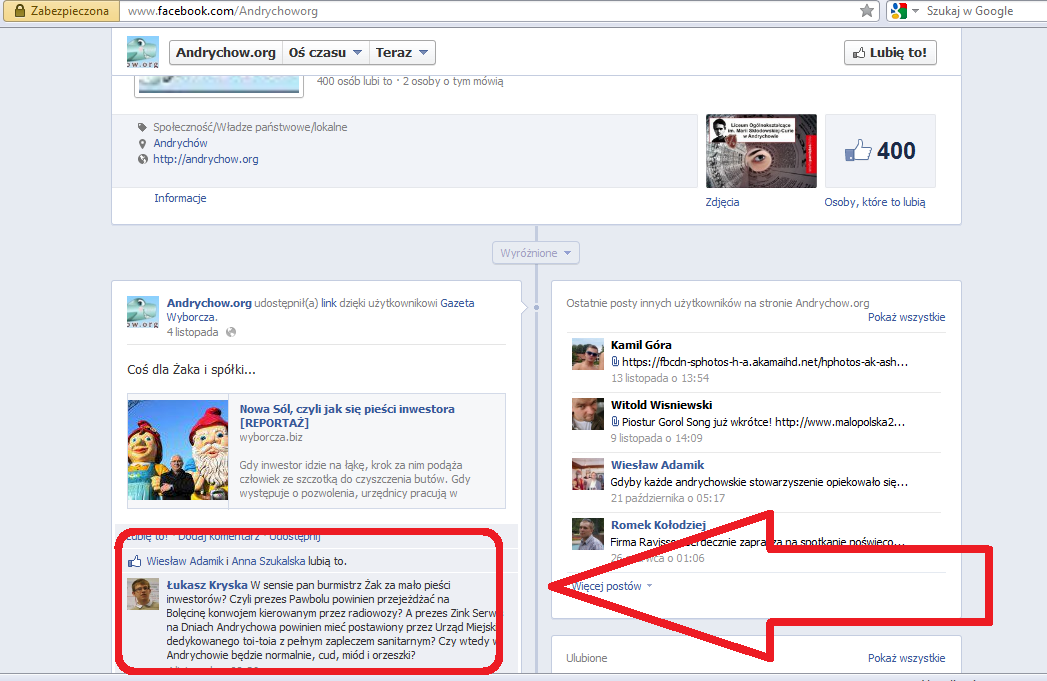1047x681 pixels.
Task: Click the 21 października o 05:17 timestamp
Action: (x=668, y=498)
